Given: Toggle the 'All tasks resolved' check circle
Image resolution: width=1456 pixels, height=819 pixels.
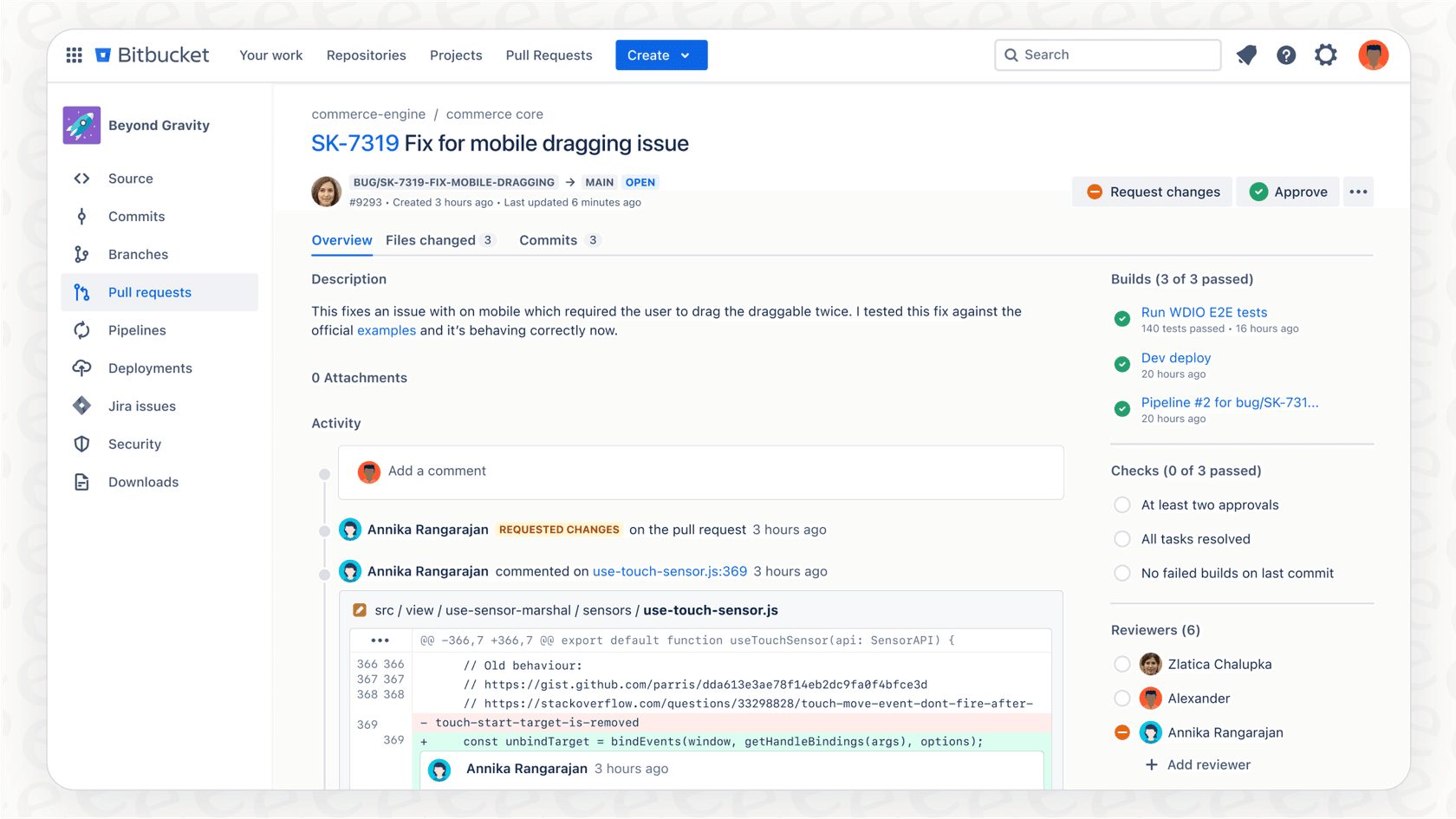Looking at the screenshot, I should point(1122,538).
